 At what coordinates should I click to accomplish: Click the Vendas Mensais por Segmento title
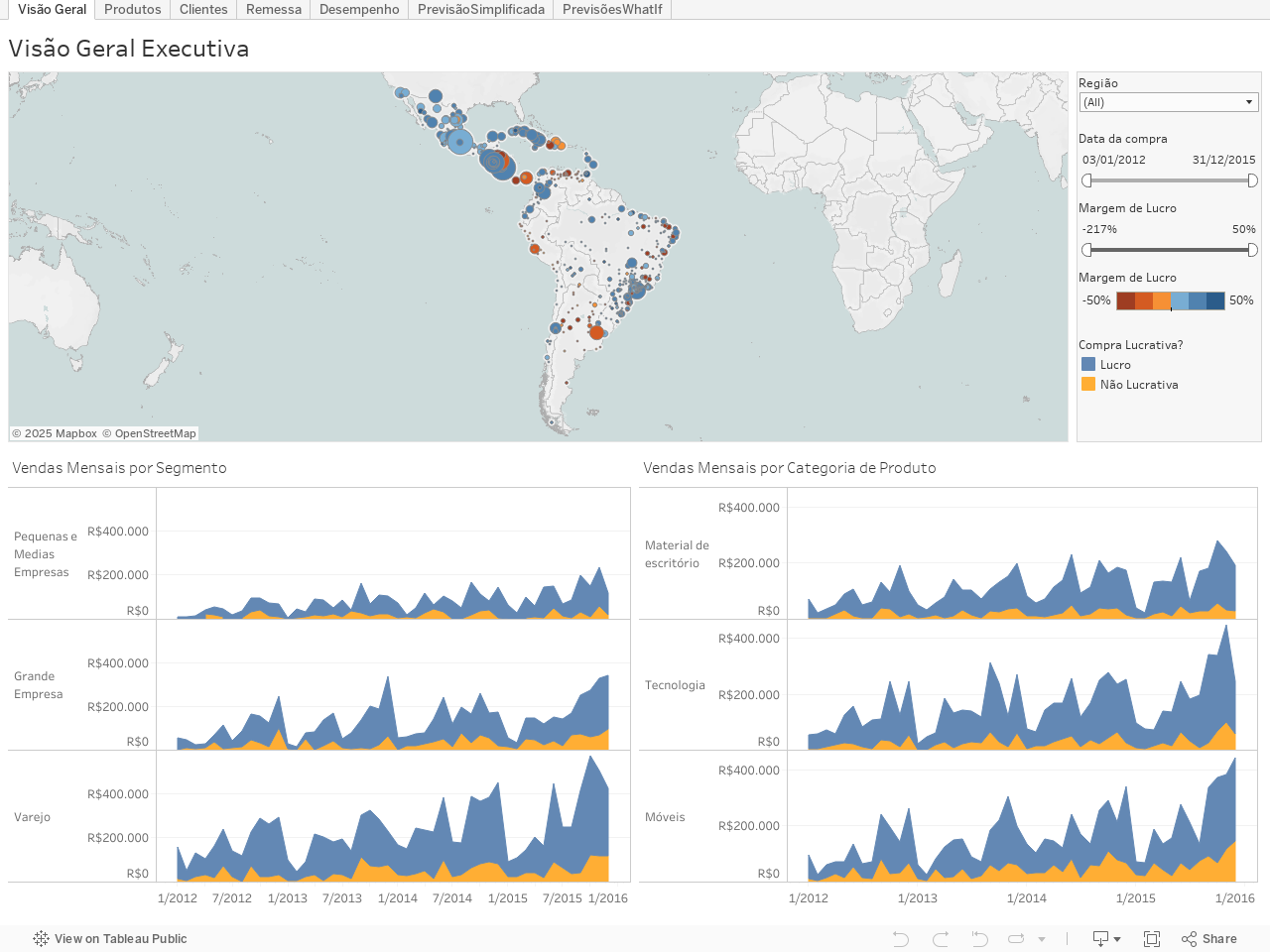click(119, 468)
